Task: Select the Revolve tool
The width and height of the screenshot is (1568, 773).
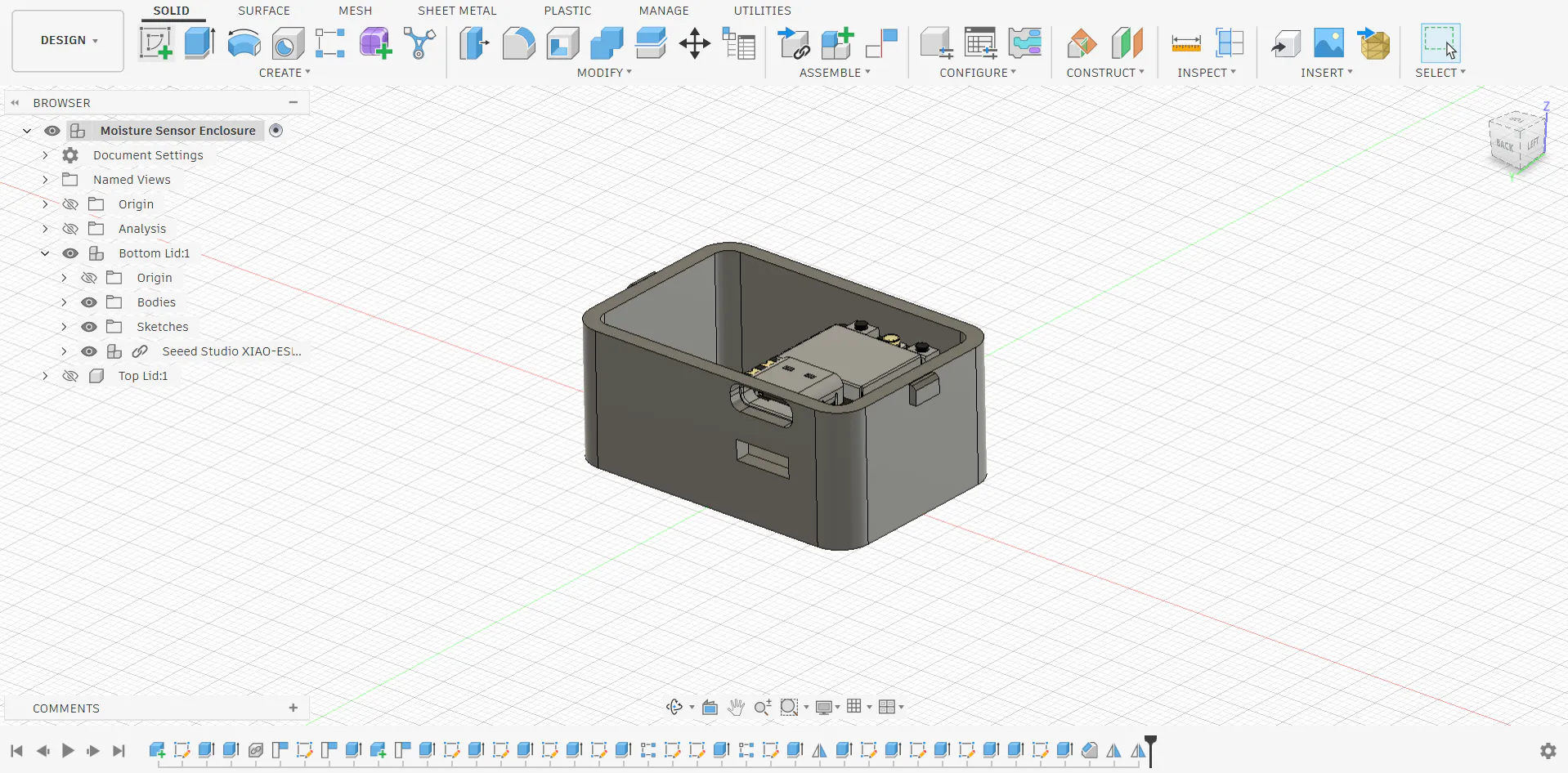Action: pyautogui.click(x=244, y=43)
